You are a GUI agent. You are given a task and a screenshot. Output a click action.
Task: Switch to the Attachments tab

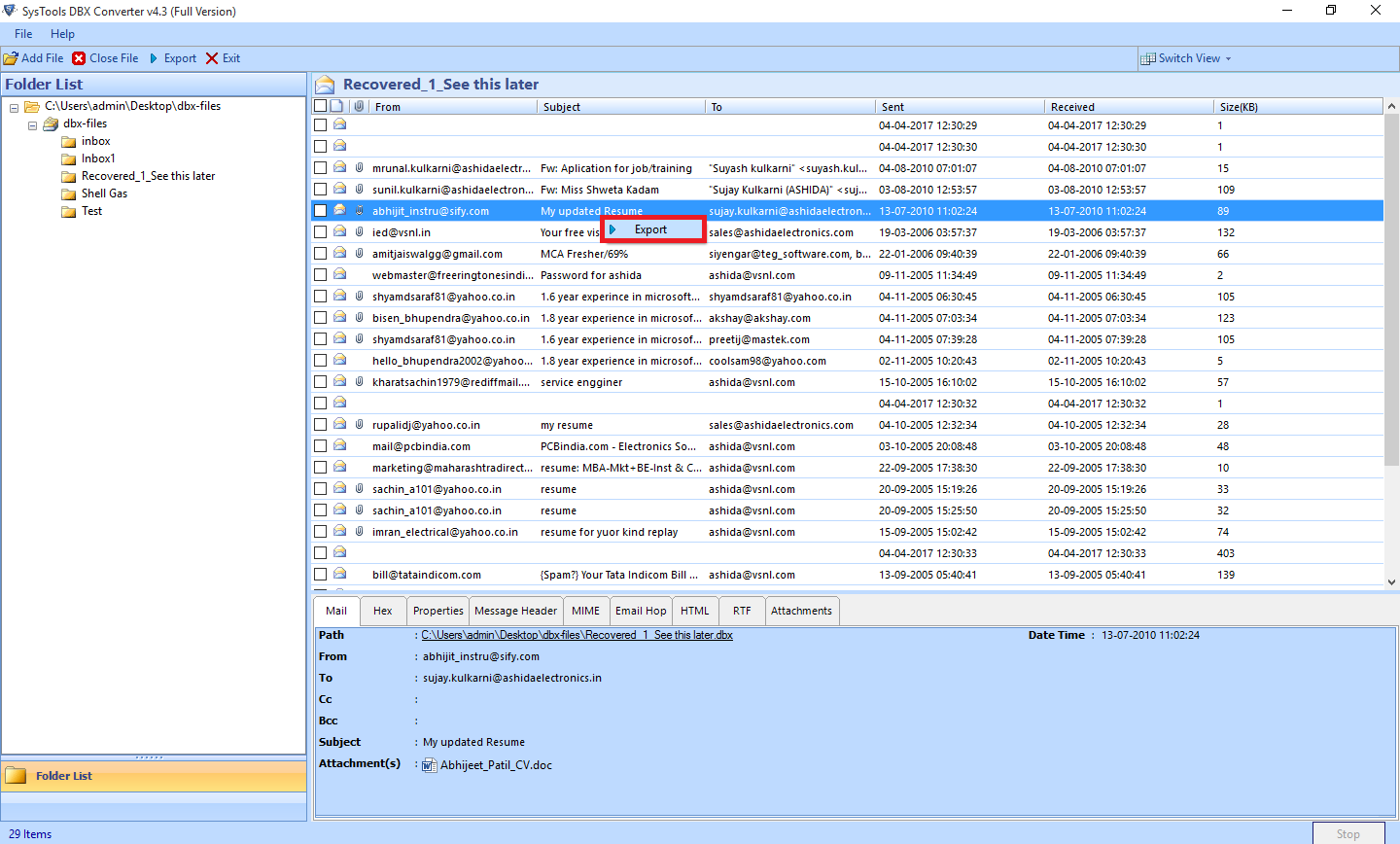(801, 611)
